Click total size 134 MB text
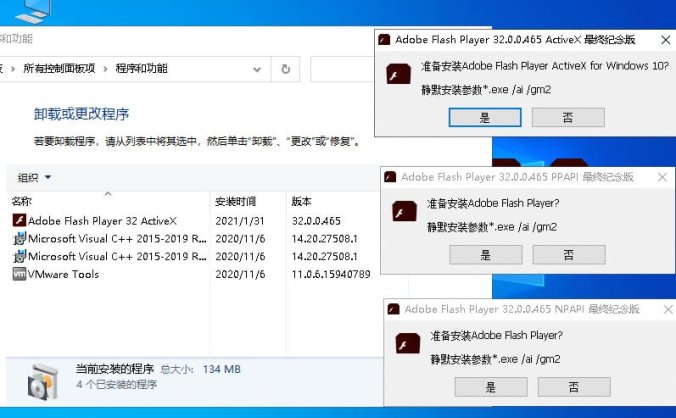The width and height of the screenshot is (676, 418). tap(222, 369)
